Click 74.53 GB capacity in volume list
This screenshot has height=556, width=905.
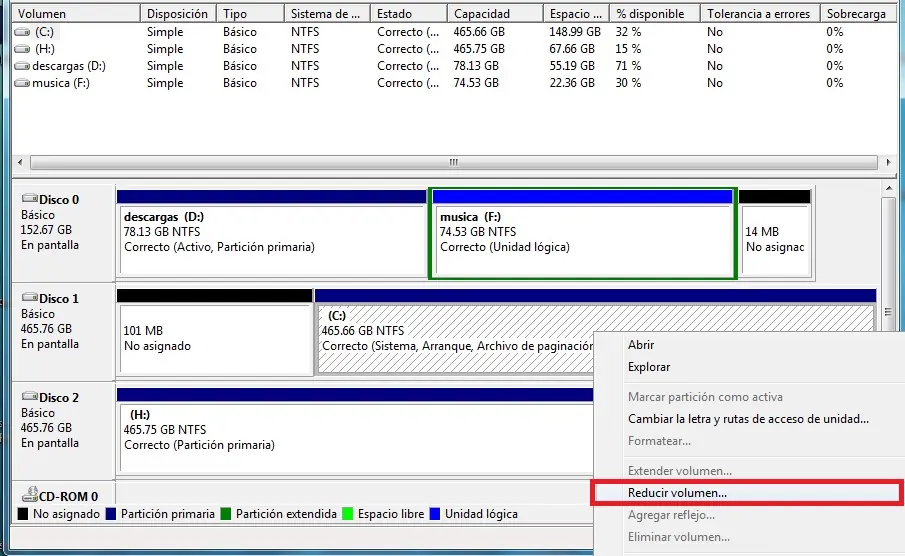(x=476, y=83)
